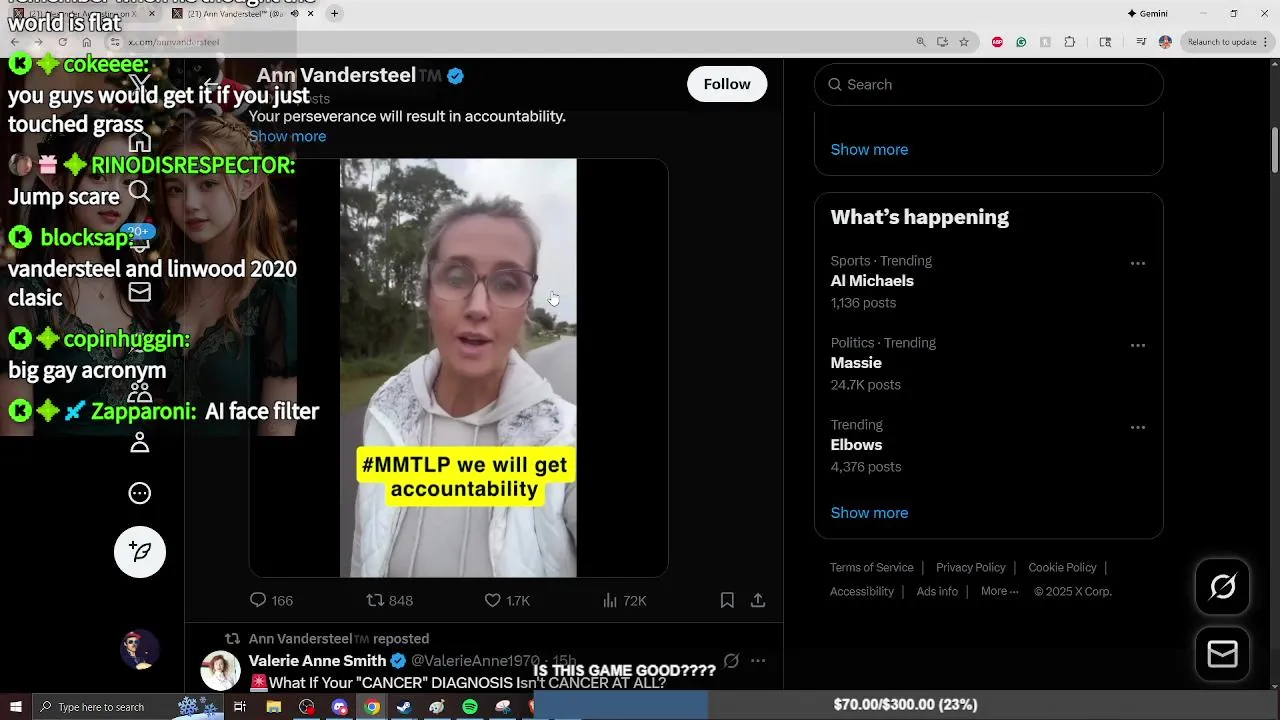This screenshot has height=720, width=1280.
Task: View post analytics showing 72K views
Action: [x=625, y=600]
